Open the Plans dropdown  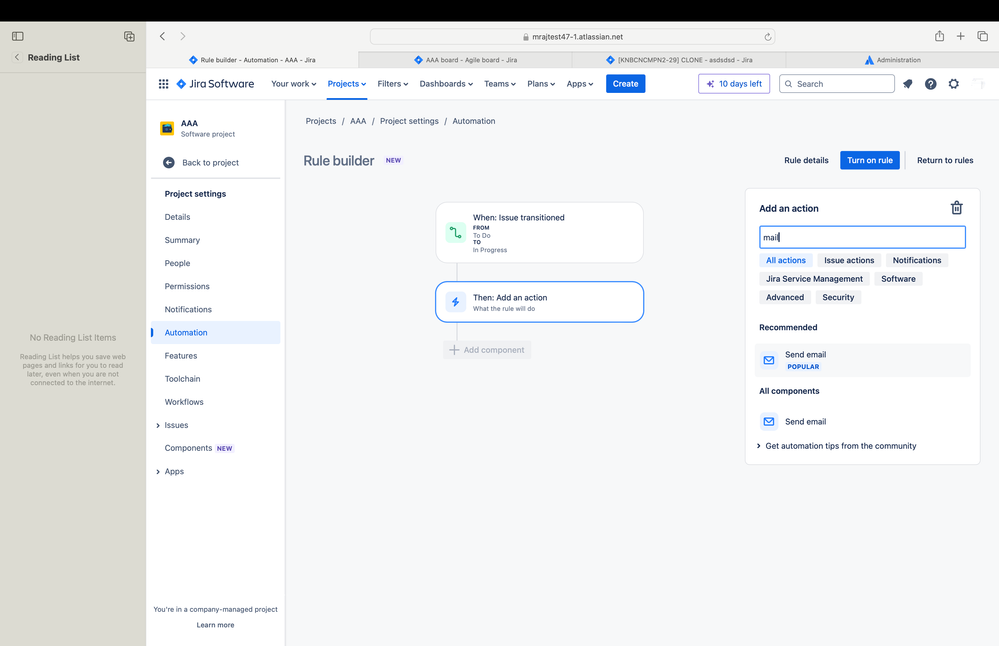coord(541,84)
